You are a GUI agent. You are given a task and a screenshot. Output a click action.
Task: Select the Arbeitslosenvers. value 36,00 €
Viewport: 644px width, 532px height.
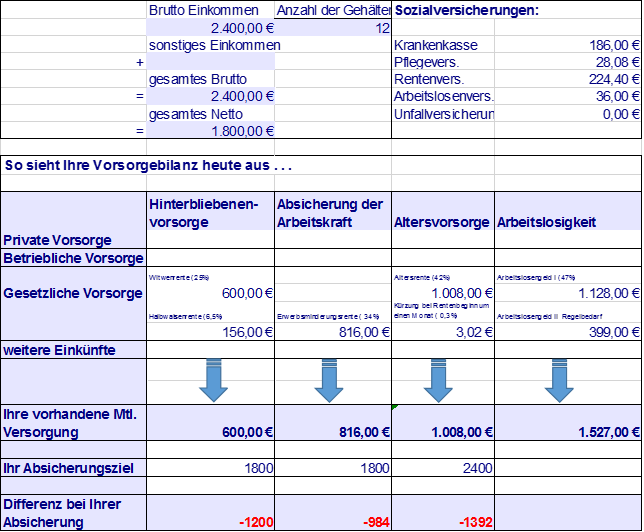pyautogui.click(x=618, y=96)
